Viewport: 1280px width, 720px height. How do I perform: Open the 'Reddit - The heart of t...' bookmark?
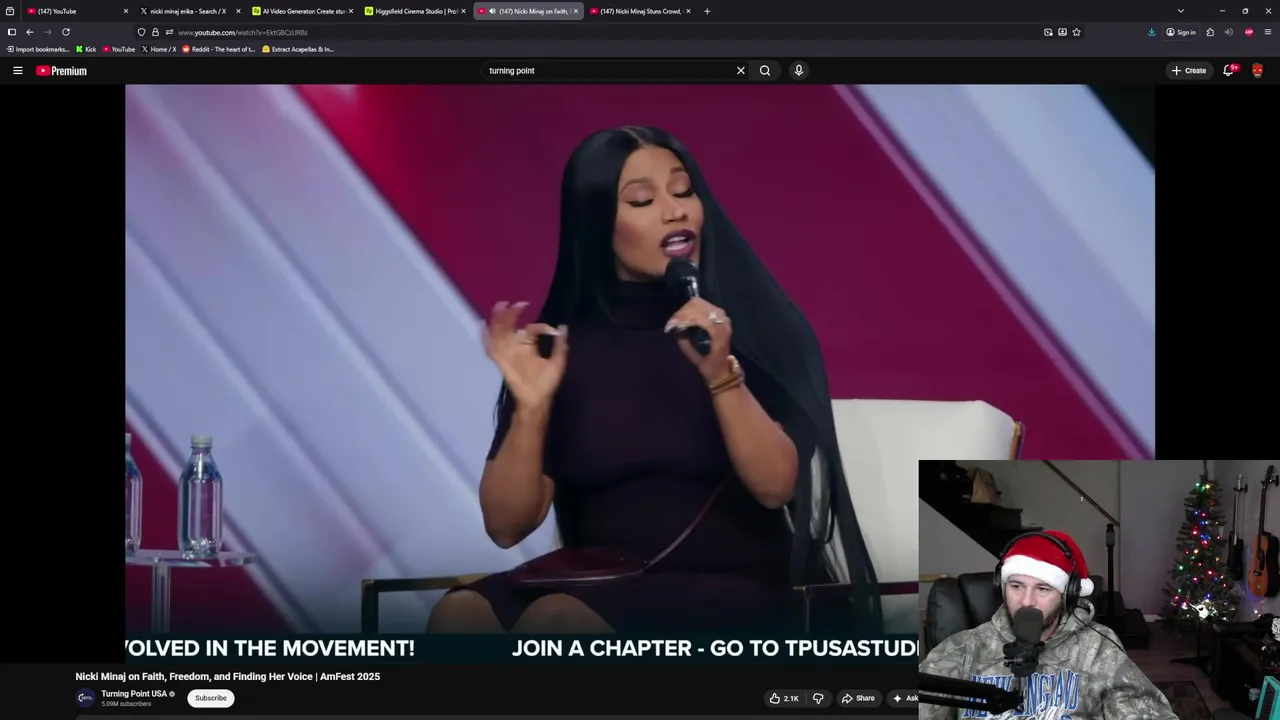219,49
